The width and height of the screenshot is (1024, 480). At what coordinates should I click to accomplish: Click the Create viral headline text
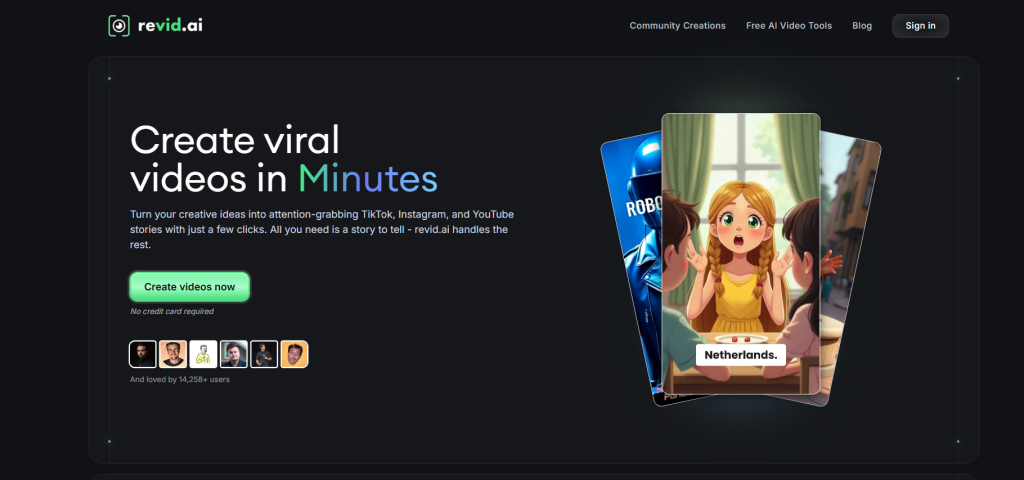pyautogui.click(x=235, y=138)
